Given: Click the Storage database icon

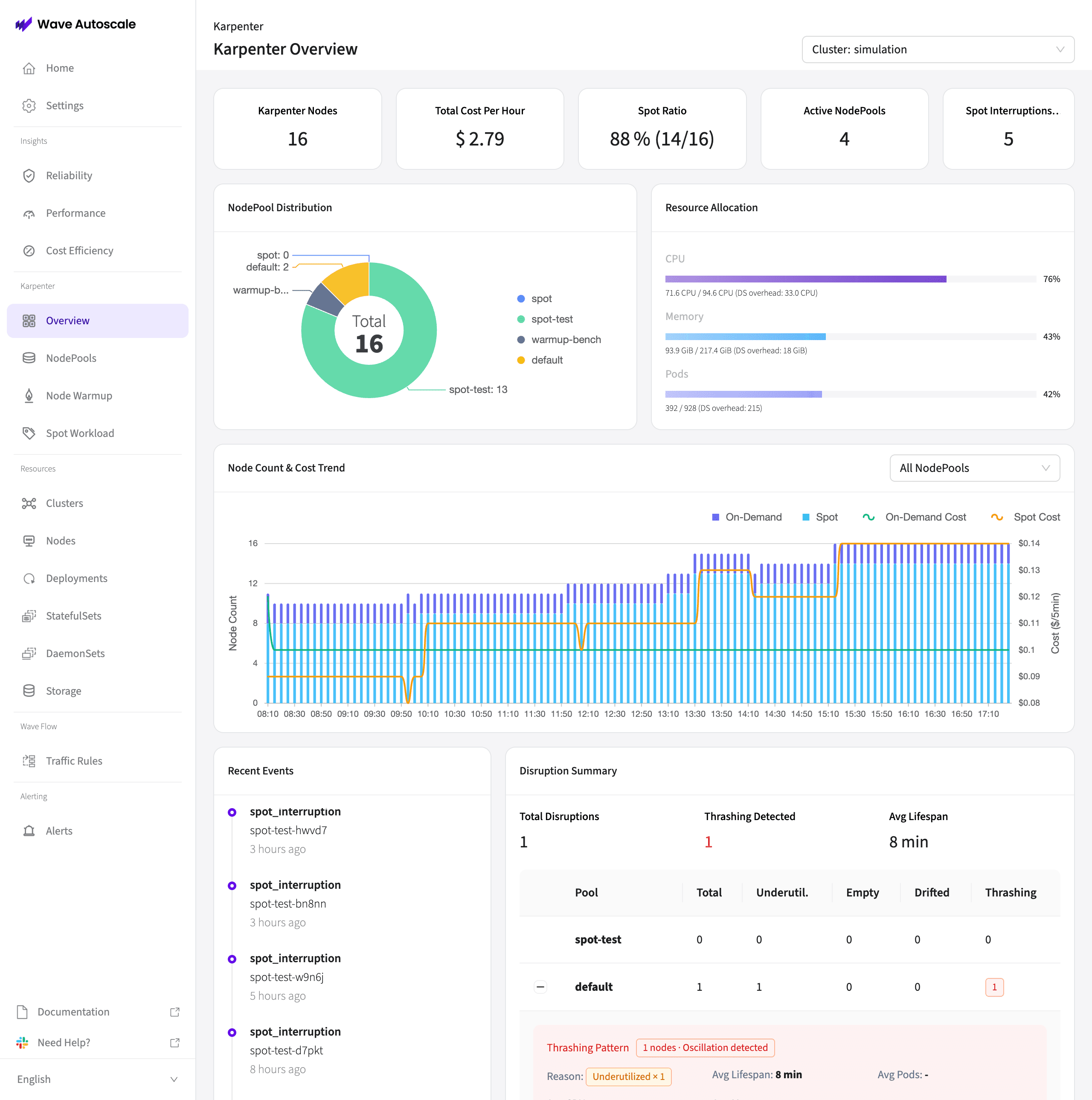Looking at the screenshot, I should tap(29, 692).
